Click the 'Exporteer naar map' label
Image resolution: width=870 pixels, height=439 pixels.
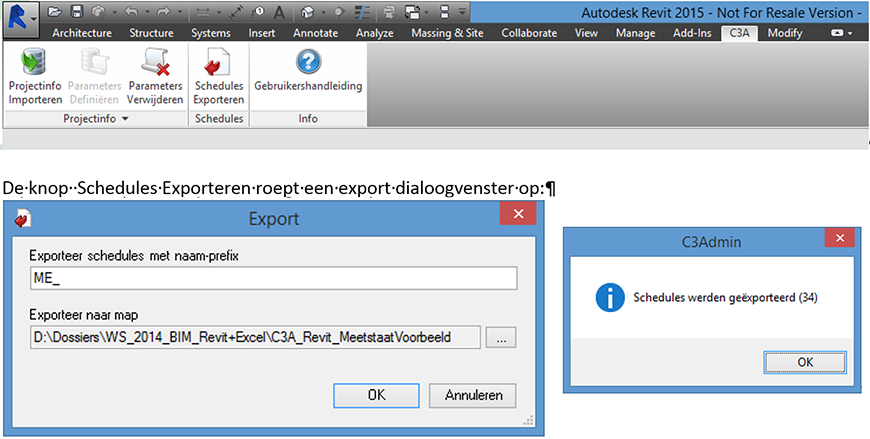(84, 315)
